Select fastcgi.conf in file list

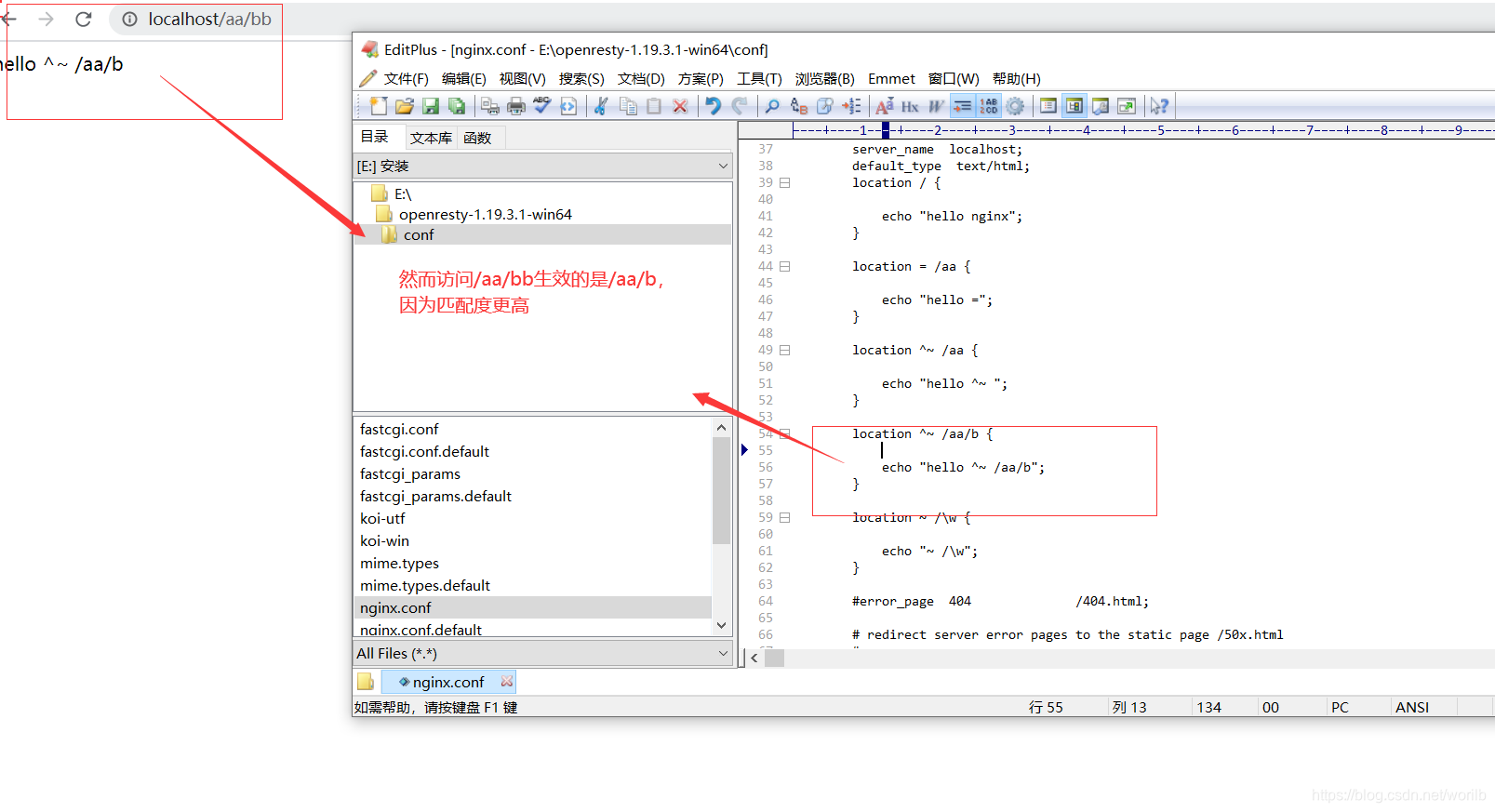tap(399, 429)
